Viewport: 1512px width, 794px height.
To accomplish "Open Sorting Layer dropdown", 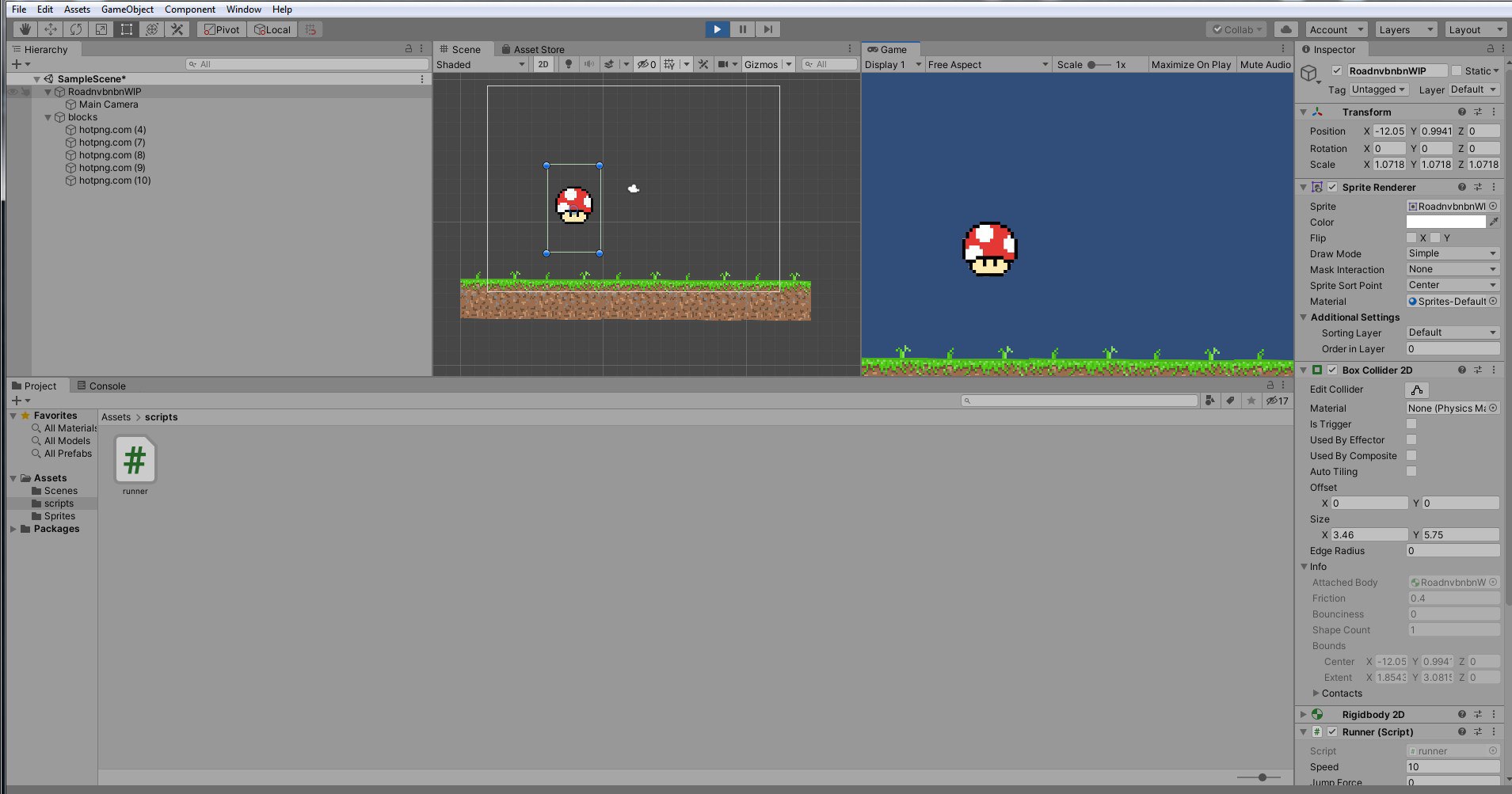I will pos(1453,332).
